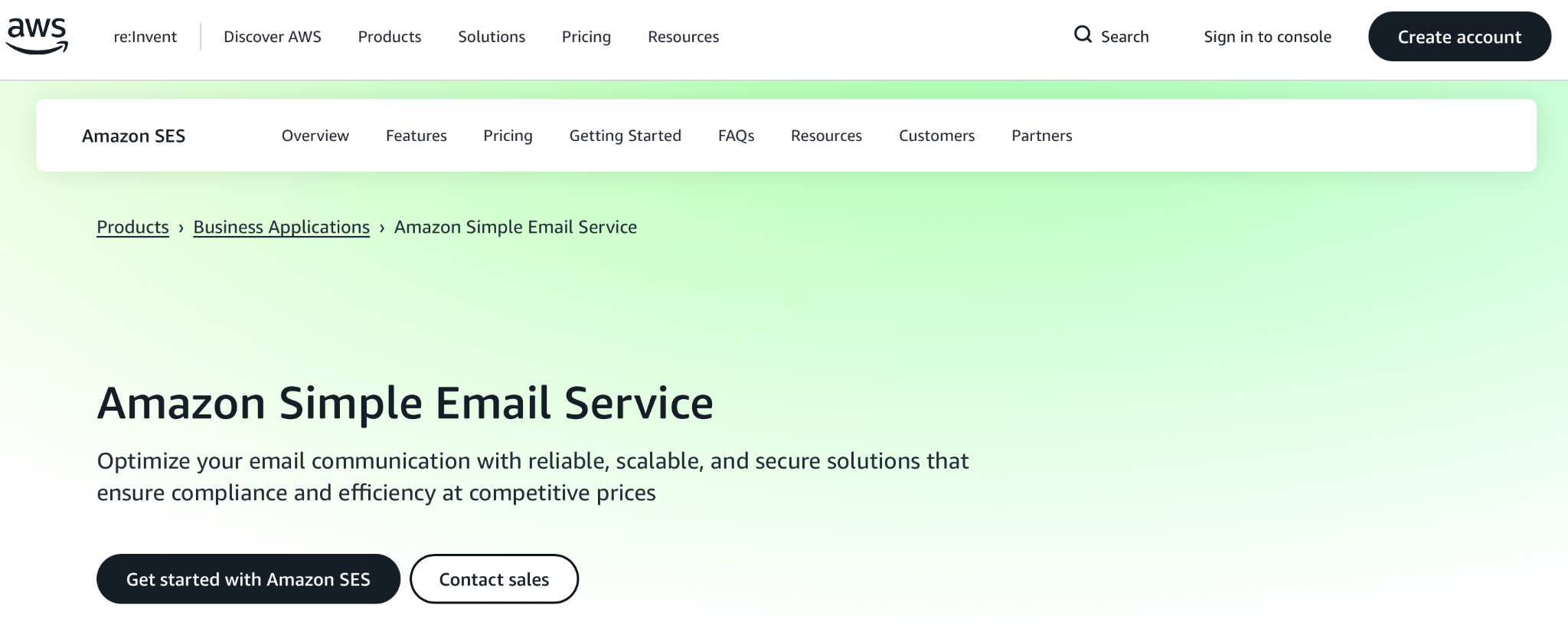Select re:Invent in the navigation
The image size is (1568, 632).
145,37
